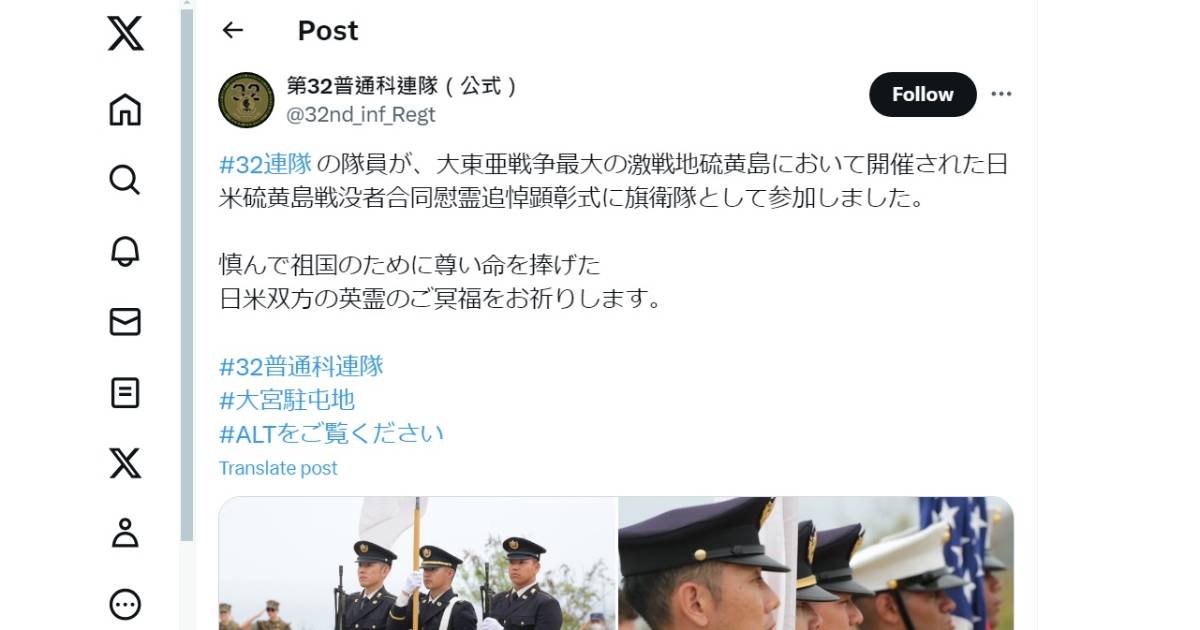Viewport: 1200px width, 630px height.
Task: Open Premium X icon in sidebar
Action: (125, 463)
